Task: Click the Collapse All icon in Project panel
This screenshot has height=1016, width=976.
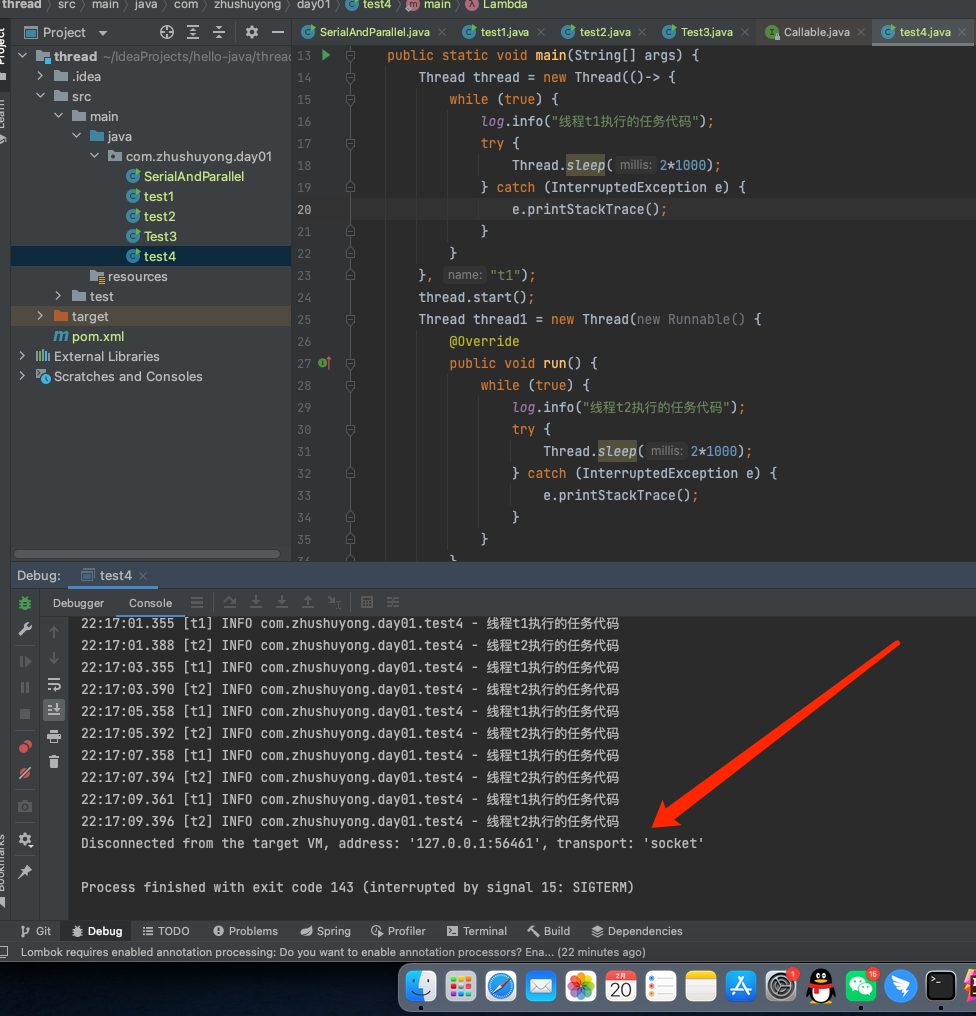Action: tap(217, 32)
